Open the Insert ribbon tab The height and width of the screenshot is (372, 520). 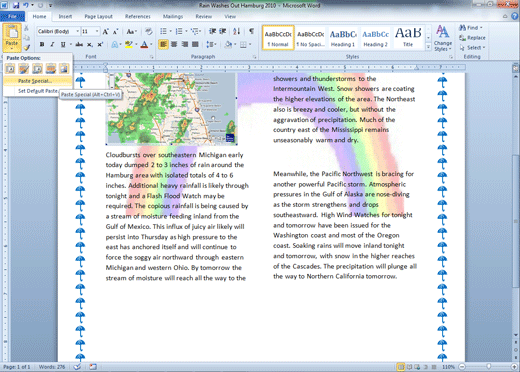(x=65, y=16)
